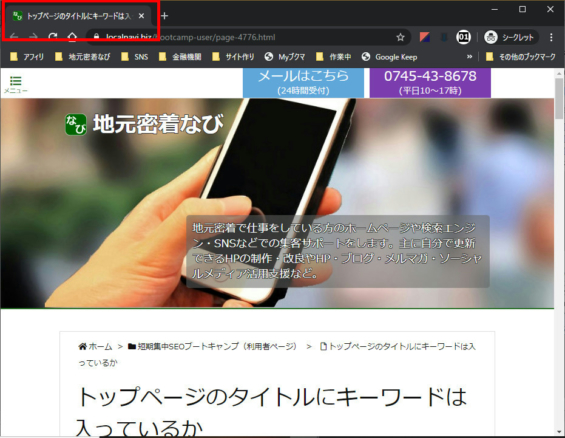Image resolution: width=565 pixels, height=438 pixels.
Task: Open the サイト作り bookmark folder
Action: click(x=233, y=57)
